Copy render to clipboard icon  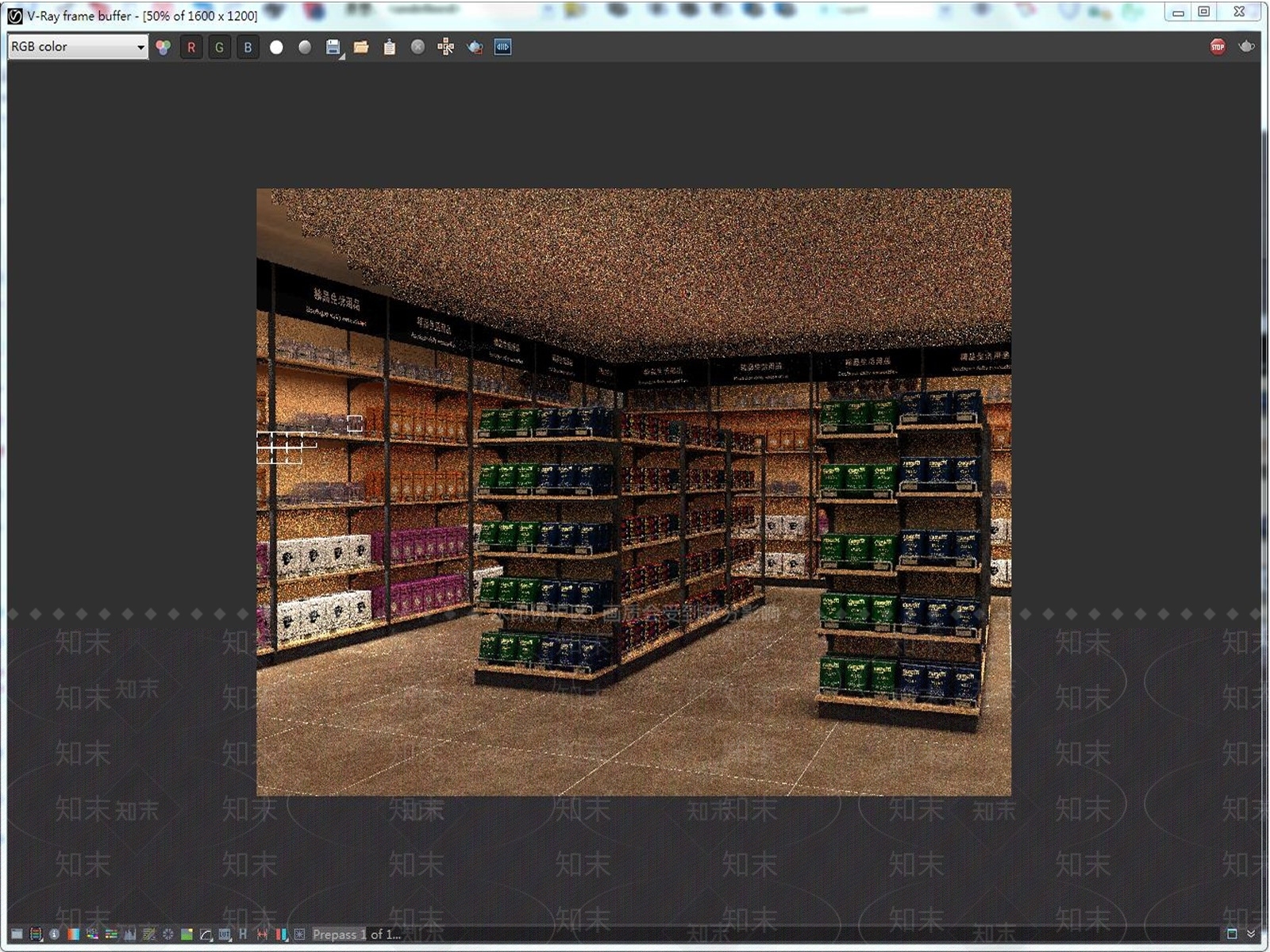tap(389, 47)
